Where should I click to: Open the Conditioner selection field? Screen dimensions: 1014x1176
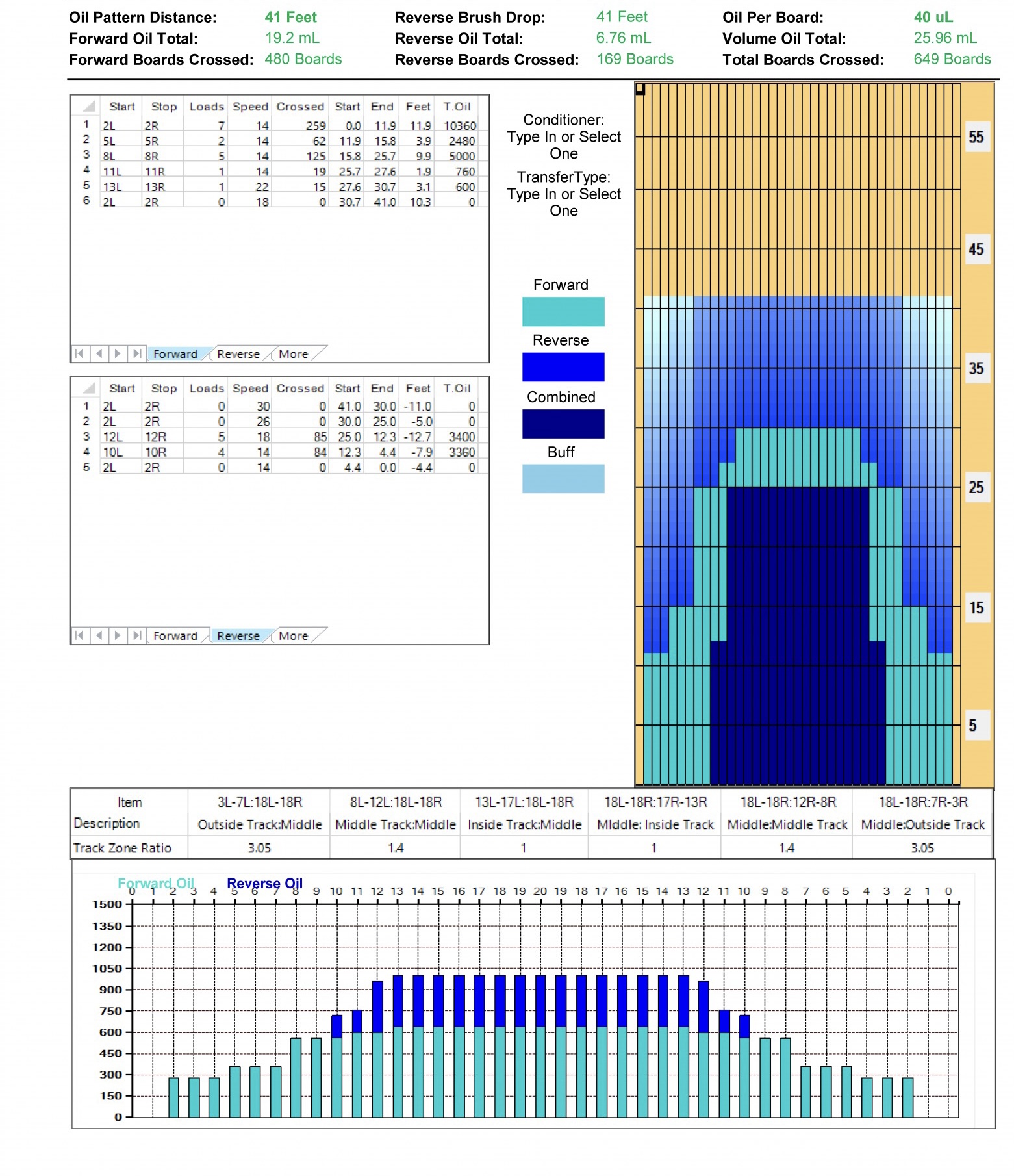tap(563, 146)
